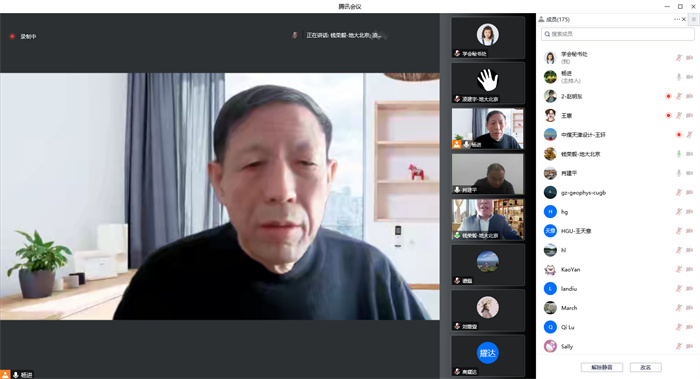Image resolution: width=700 pixels, height=379 pixels.
Task: Click the 改名 rename button
Action: [x=646, y=367]
